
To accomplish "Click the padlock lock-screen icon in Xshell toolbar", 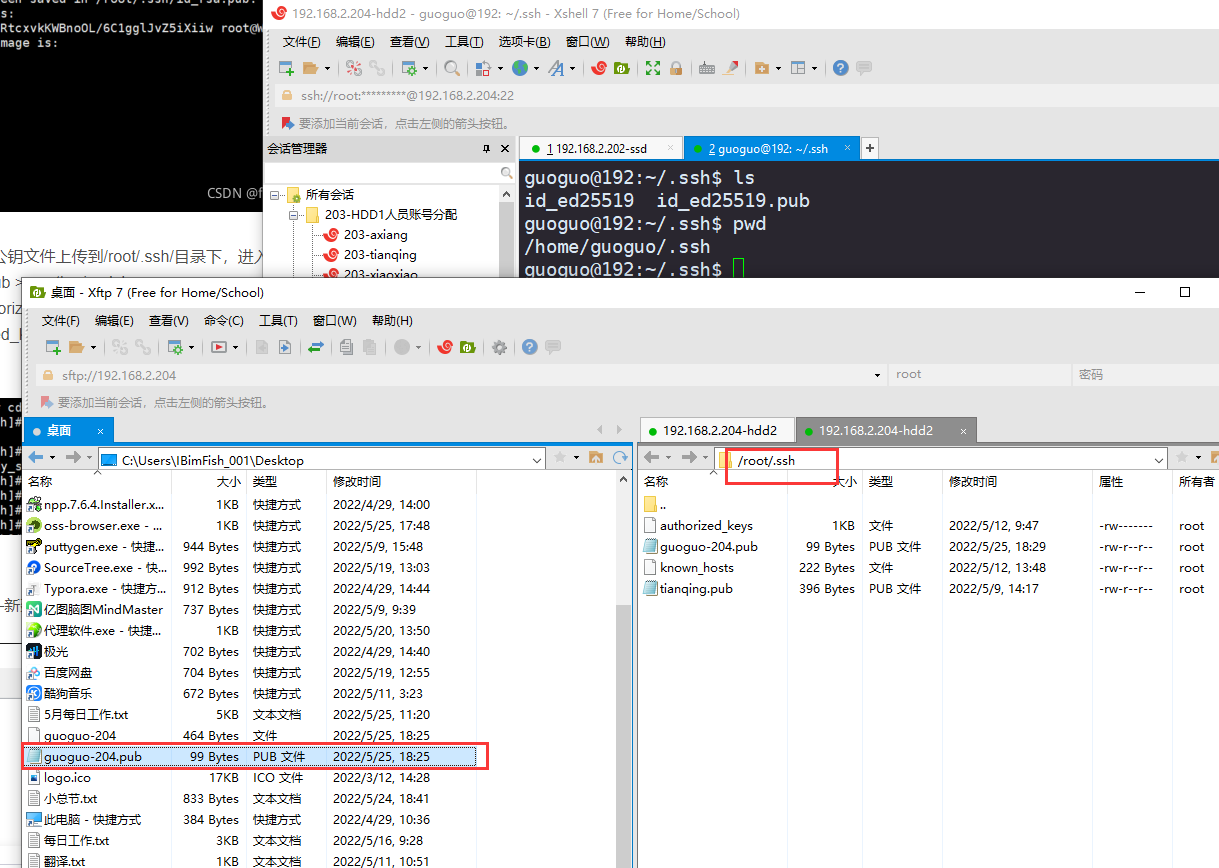I will coord(676,68).
